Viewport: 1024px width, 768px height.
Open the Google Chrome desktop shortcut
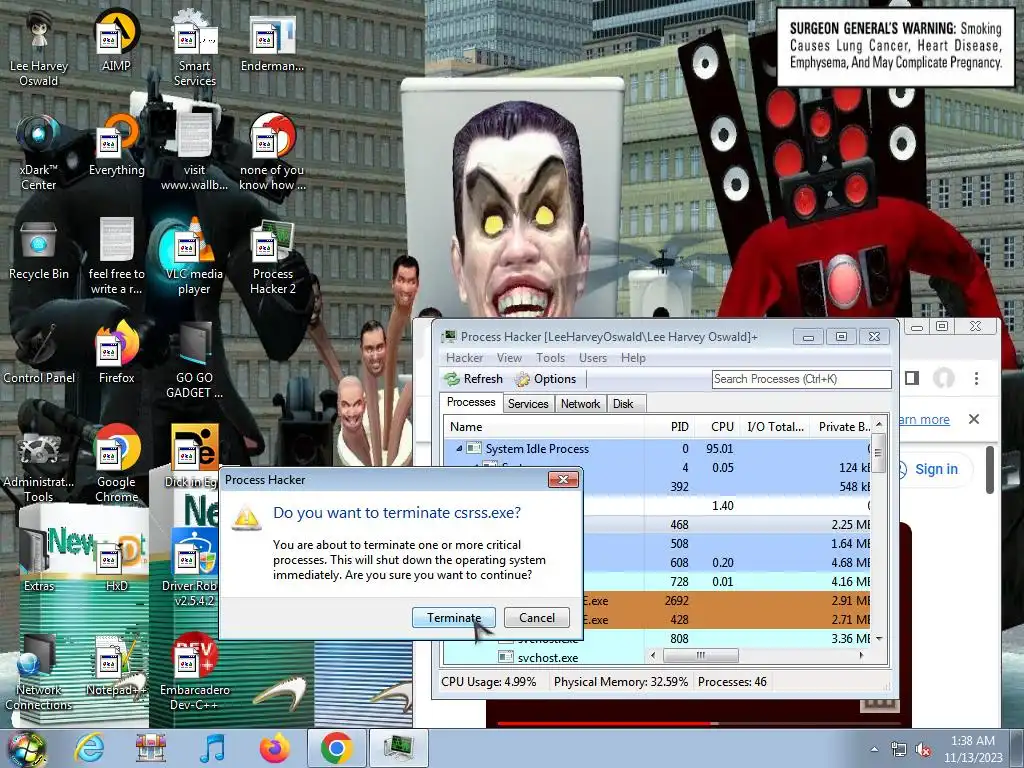[x=116, y=465]
